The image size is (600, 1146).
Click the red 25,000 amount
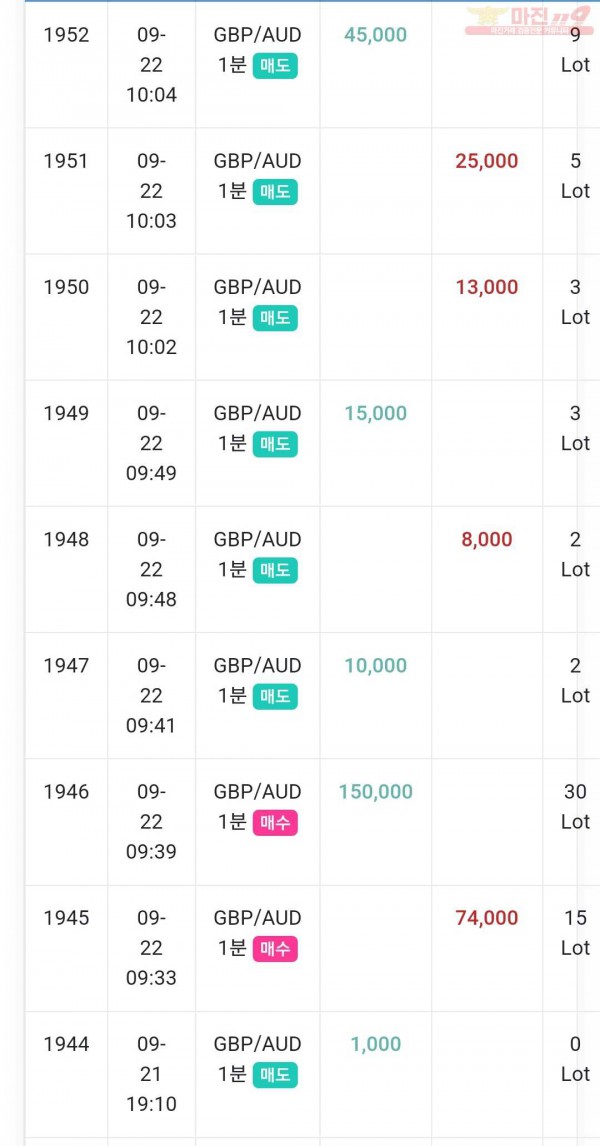click(487, 161)
